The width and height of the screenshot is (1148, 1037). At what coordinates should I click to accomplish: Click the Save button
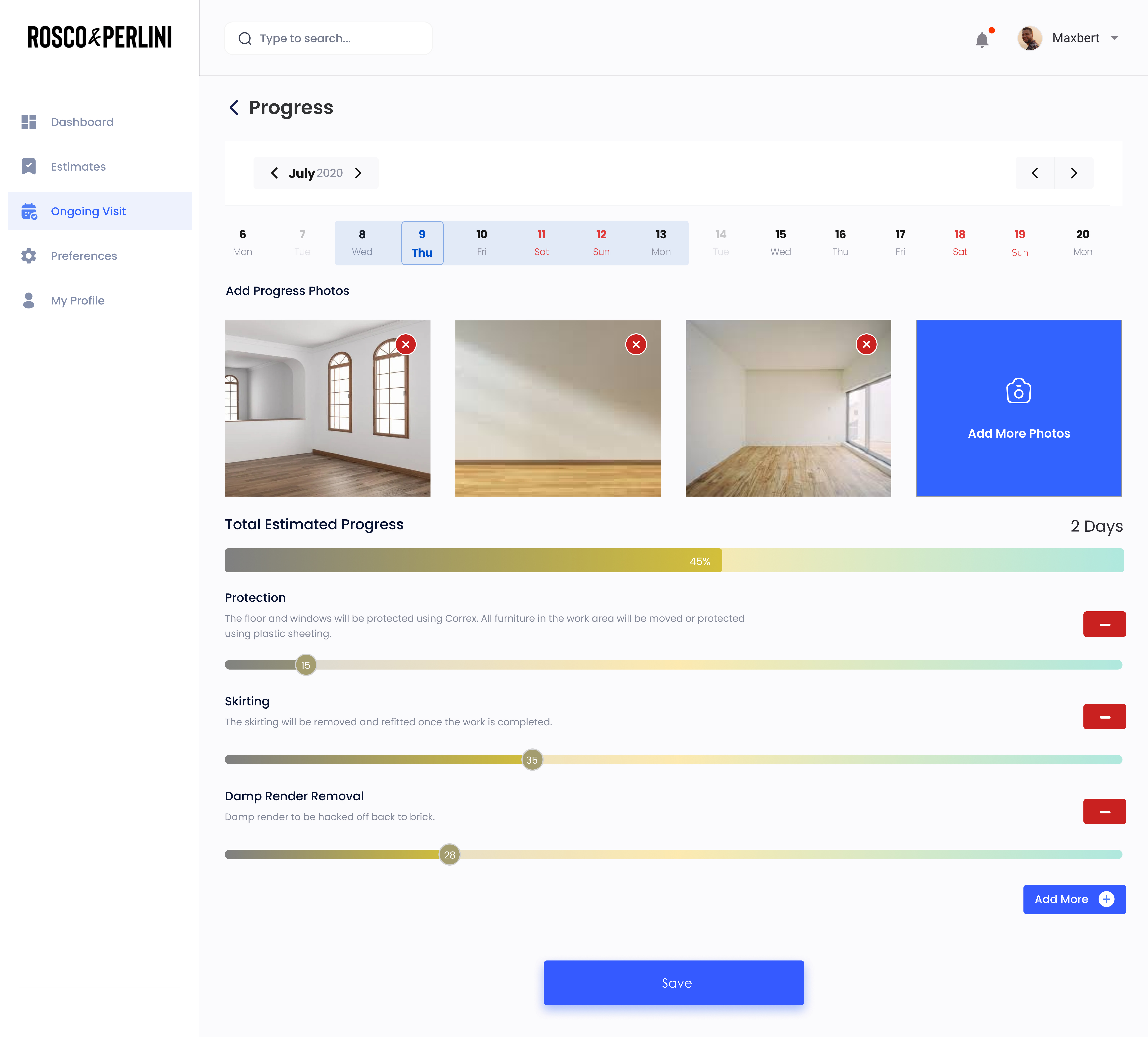coord(674,983)
